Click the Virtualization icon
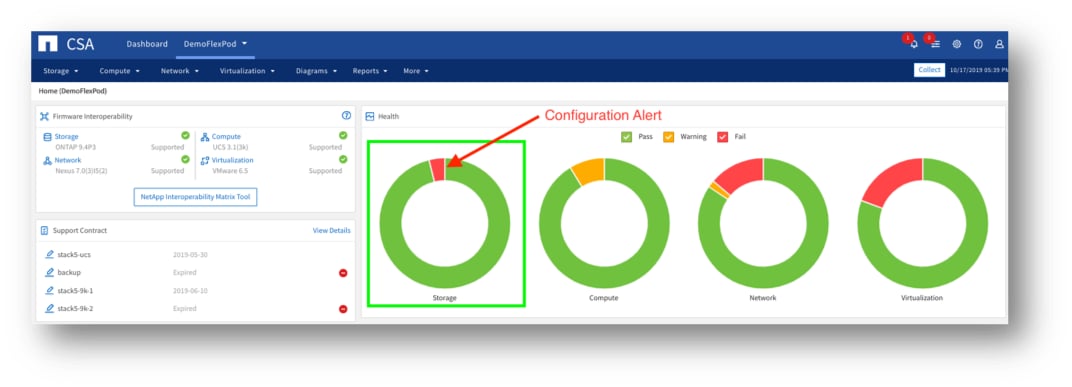Viewport: 1072px width, 387px height. pos(204,161)
